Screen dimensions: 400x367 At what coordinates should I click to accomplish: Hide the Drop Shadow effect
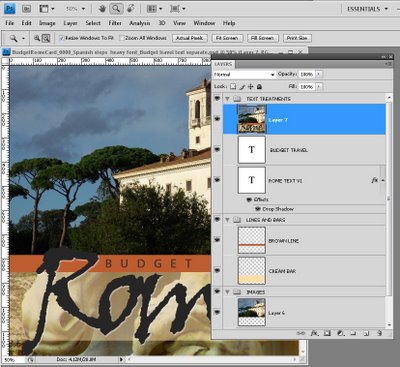tap(258, 209)
